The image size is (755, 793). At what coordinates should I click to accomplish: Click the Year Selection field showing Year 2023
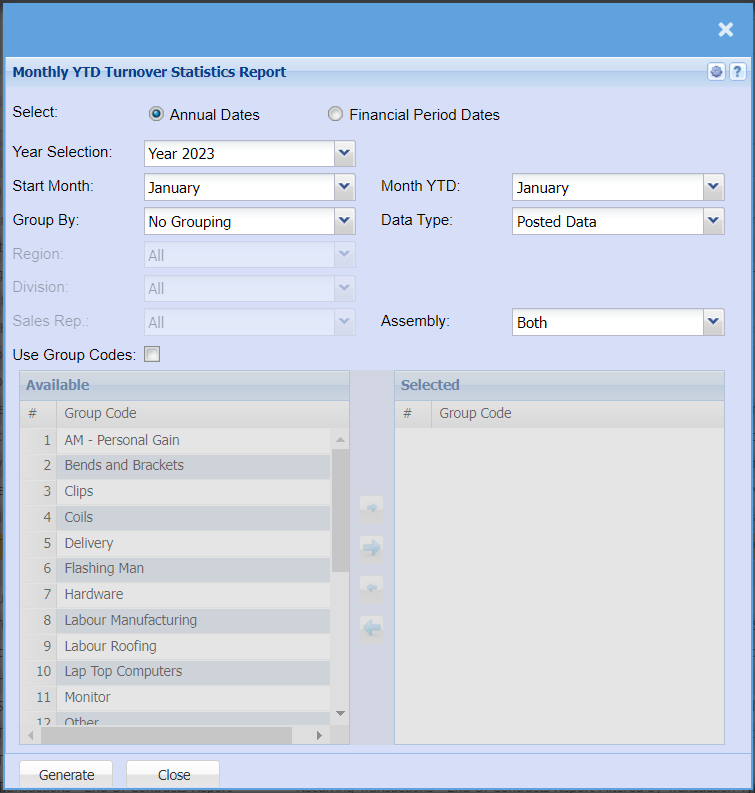(x=239, y=153)
